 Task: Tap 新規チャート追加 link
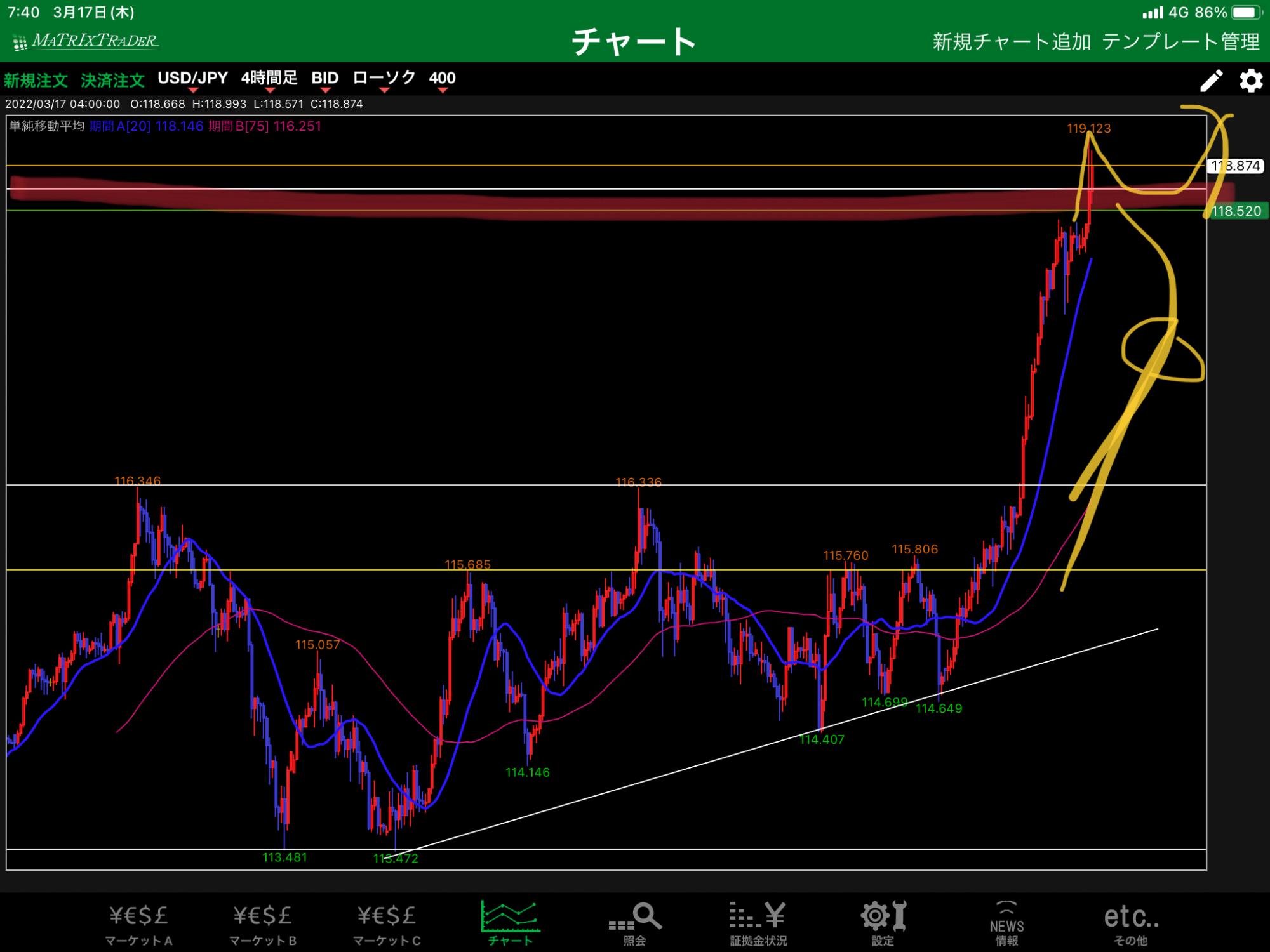(x=1012, y=42)
